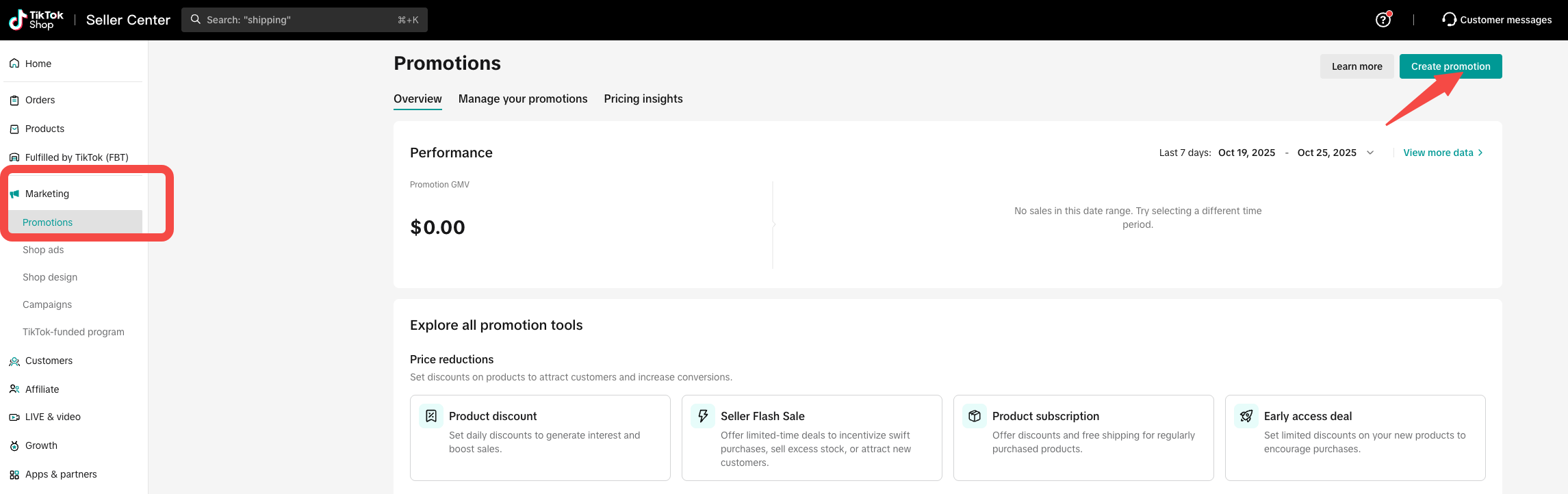This screenshot has height=494, width=1568.
Task: Open Shop ads in the sidebar
Action: click(43, 250)
